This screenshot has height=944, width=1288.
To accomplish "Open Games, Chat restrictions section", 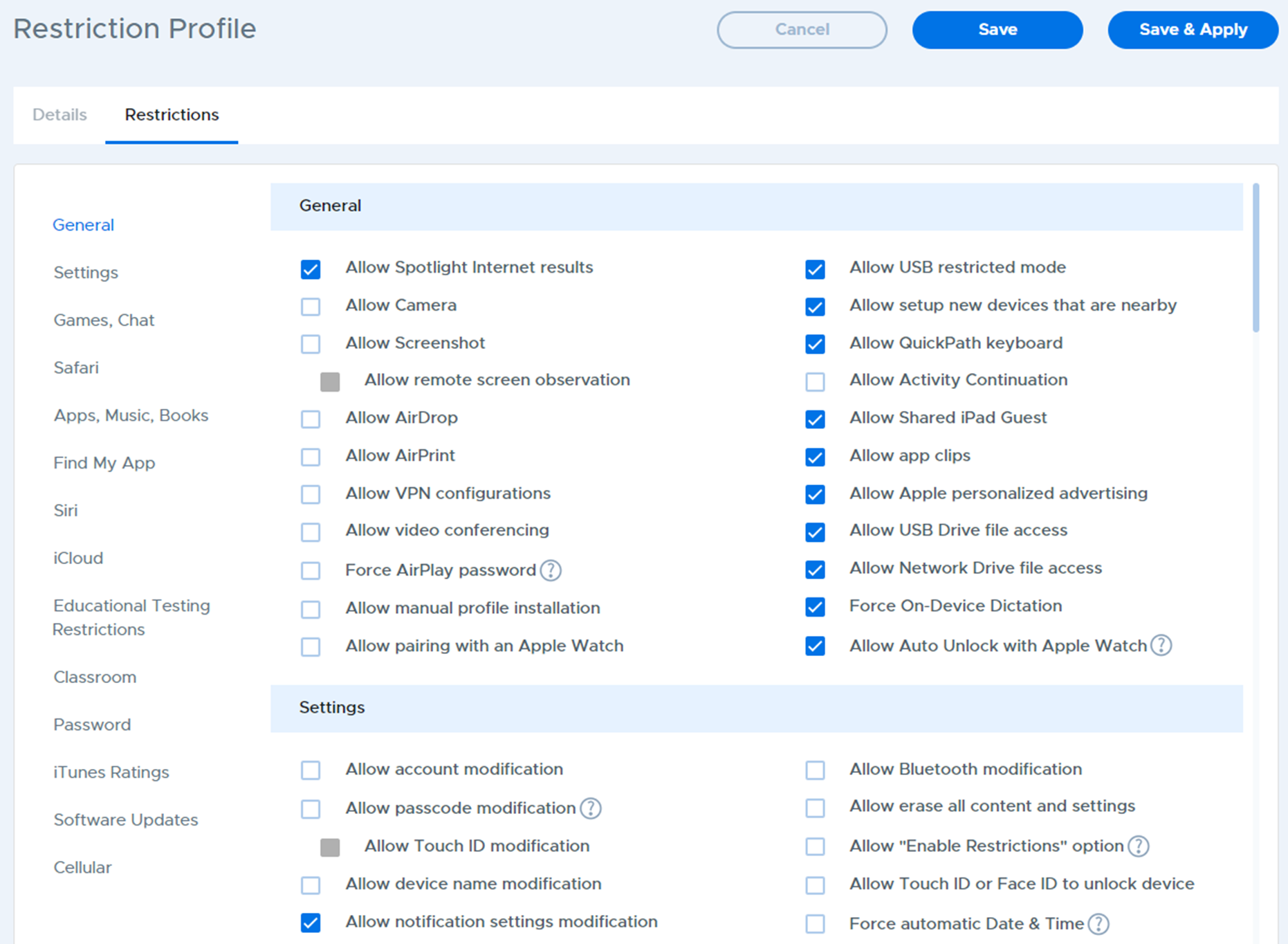I will click(x=104, y=320).
